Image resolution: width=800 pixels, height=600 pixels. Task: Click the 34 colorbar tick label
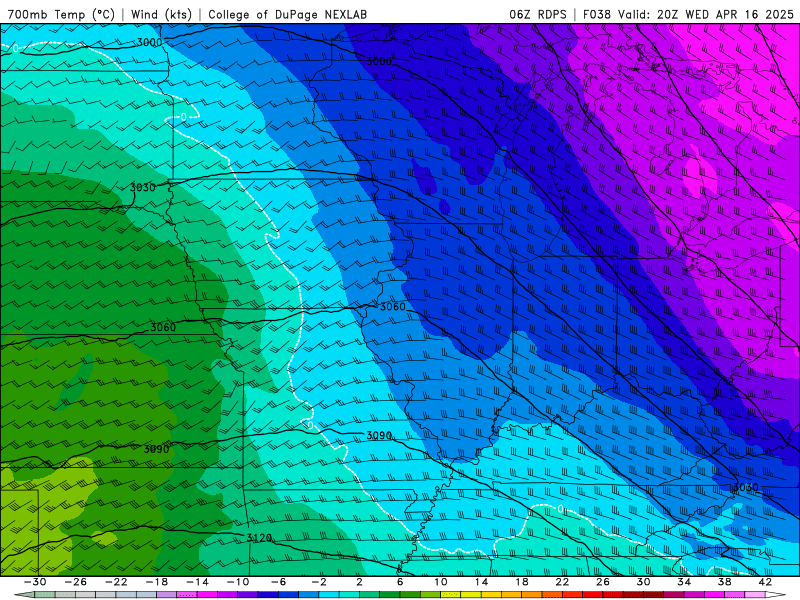pos(684,582)
